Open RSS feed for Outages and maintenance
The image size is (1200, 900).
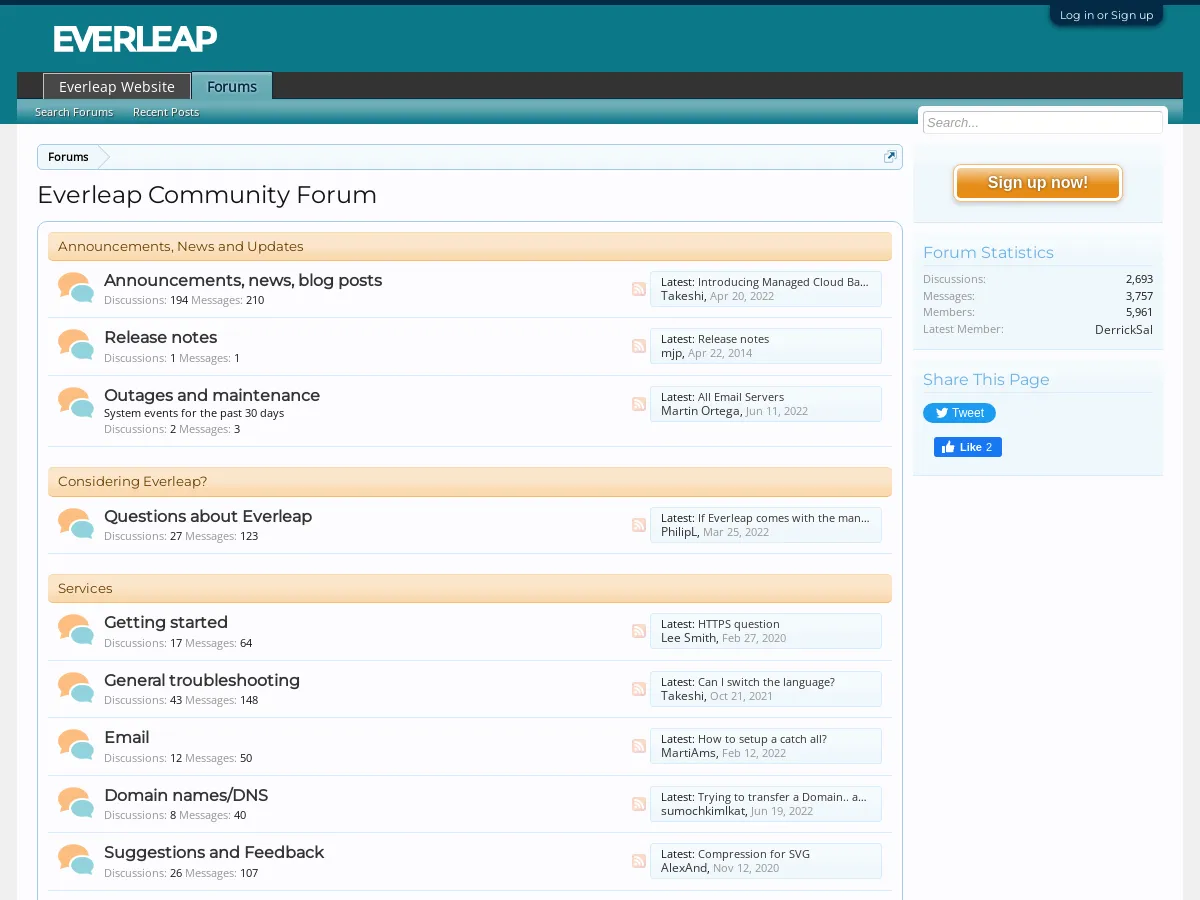pyautogui.click(x=639, y=404)
